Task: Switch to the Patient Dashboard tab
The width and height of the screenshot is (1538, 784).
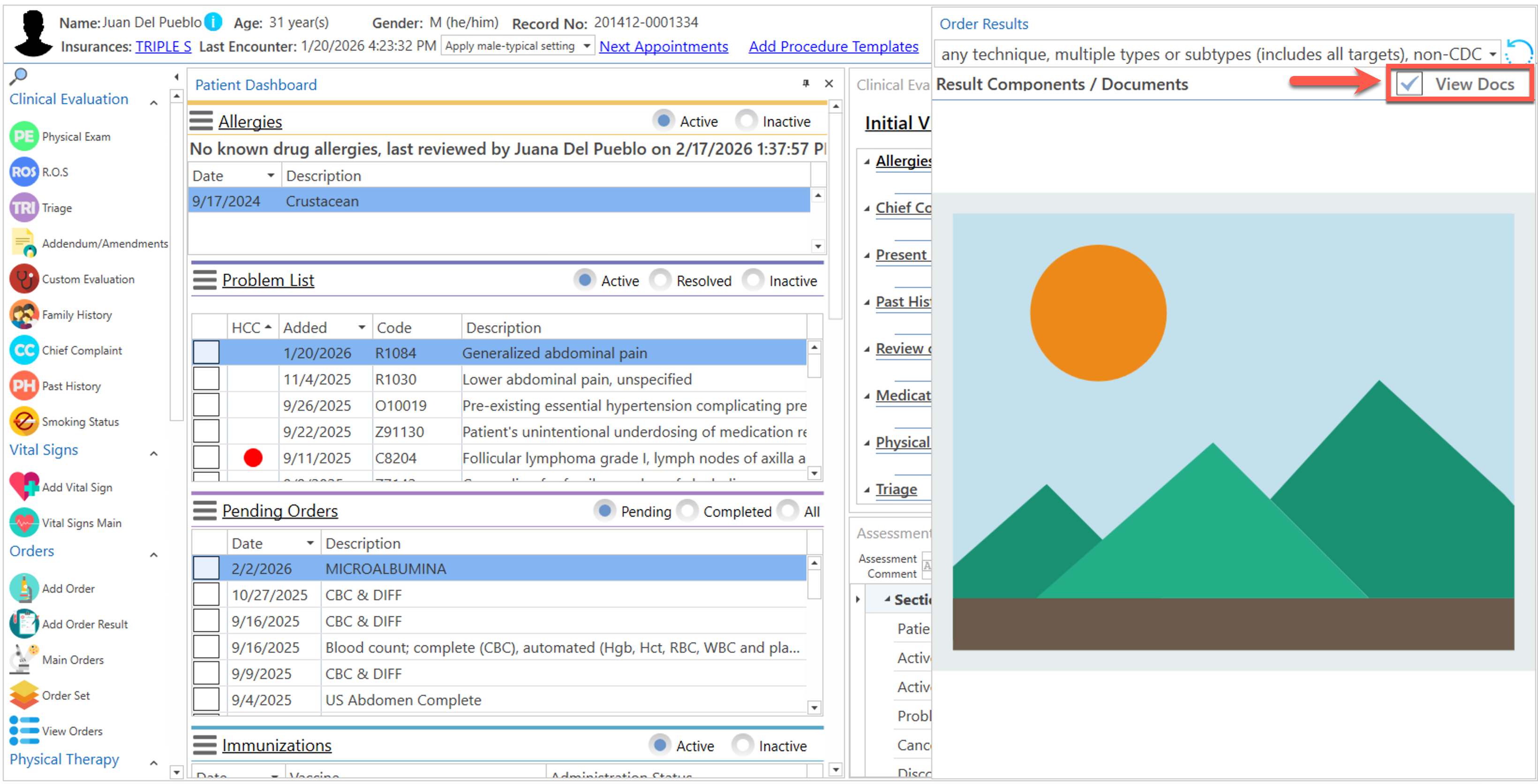Action: [256, 85]
